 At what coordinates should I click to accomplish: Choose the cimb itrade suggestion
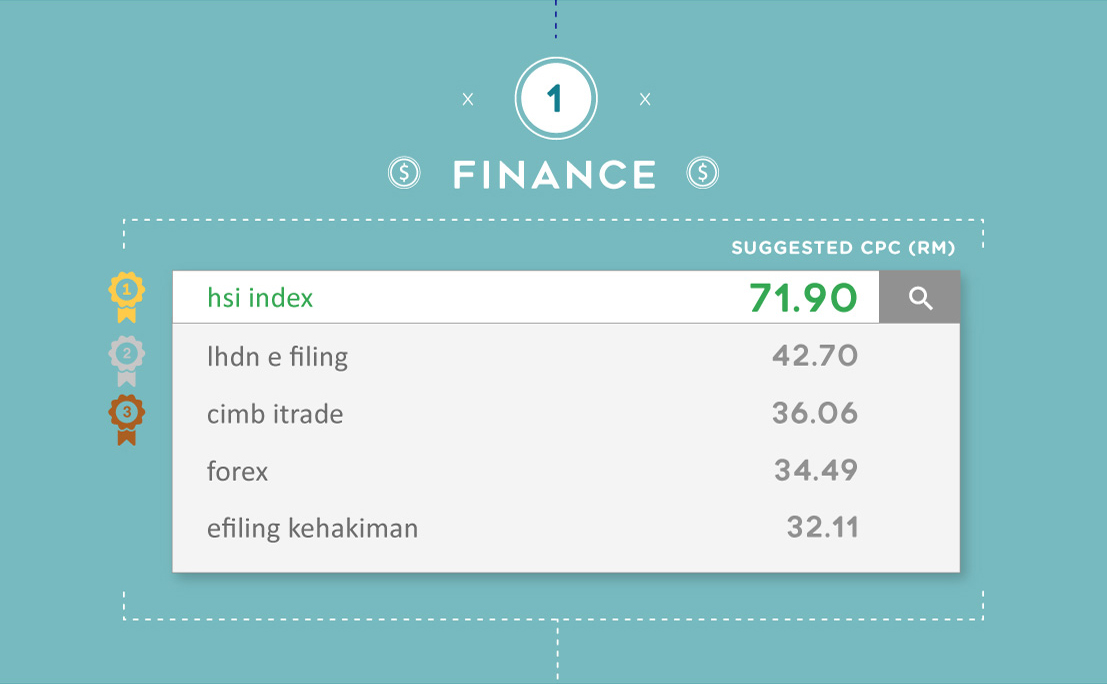tap(566, 413)
